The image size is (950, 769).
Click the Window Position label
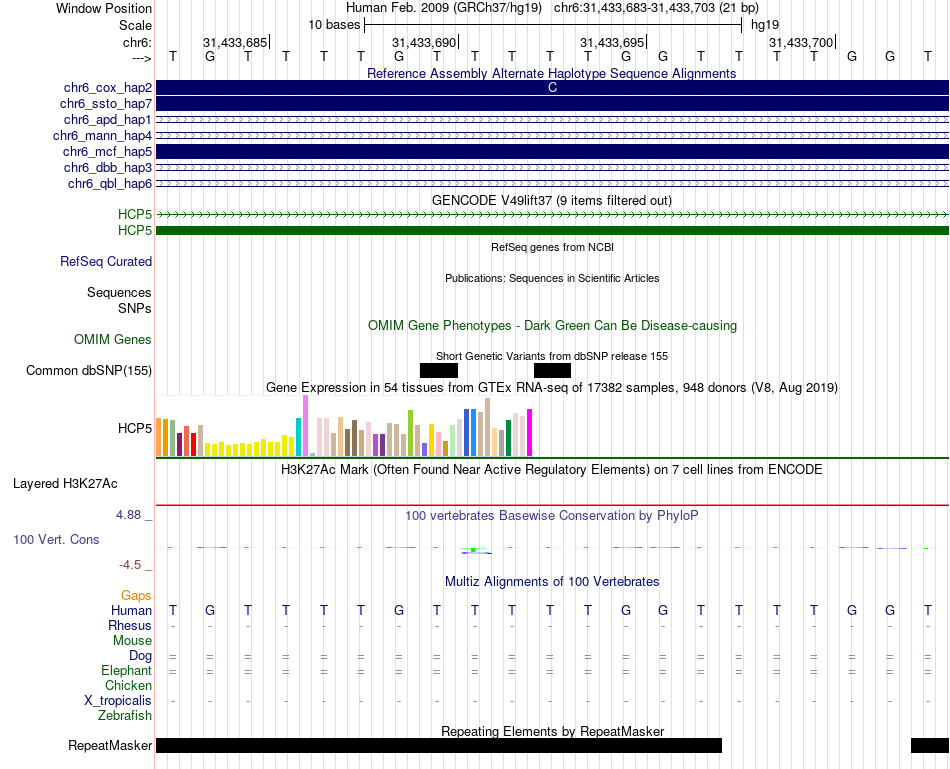(104, 8)
